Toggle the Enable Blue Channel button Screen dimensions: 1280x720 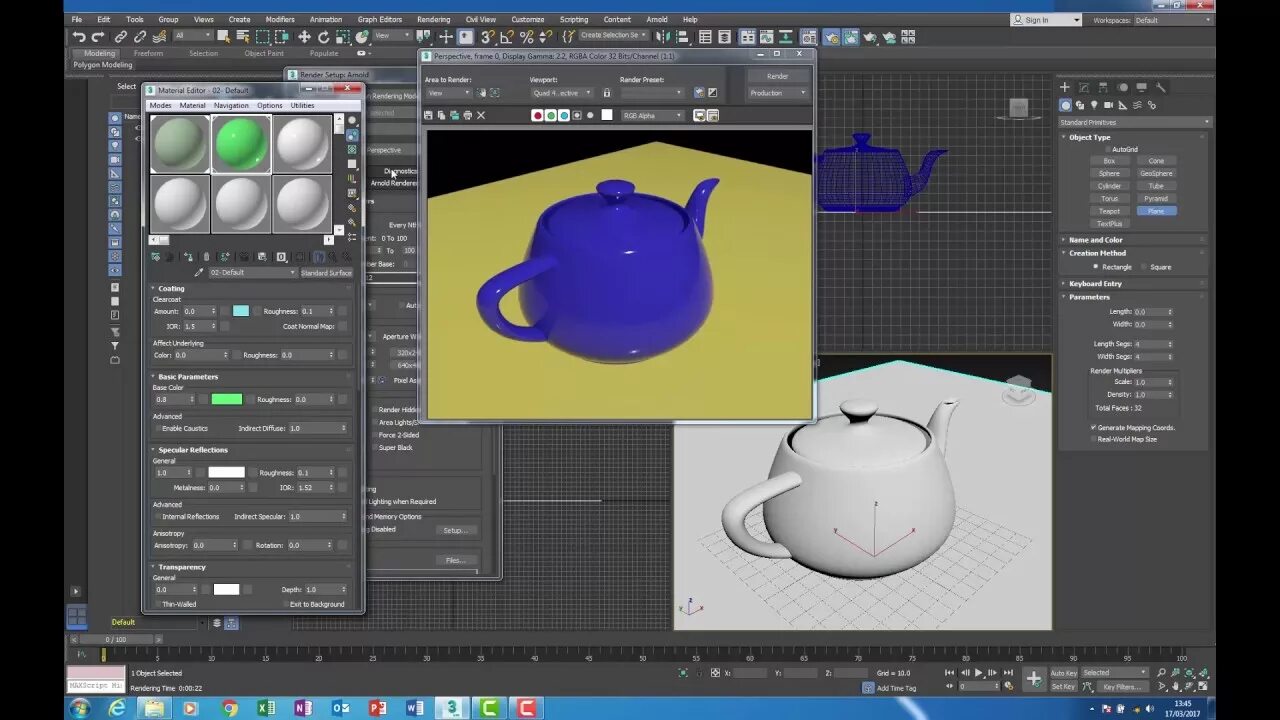click(x=564, y=115)
